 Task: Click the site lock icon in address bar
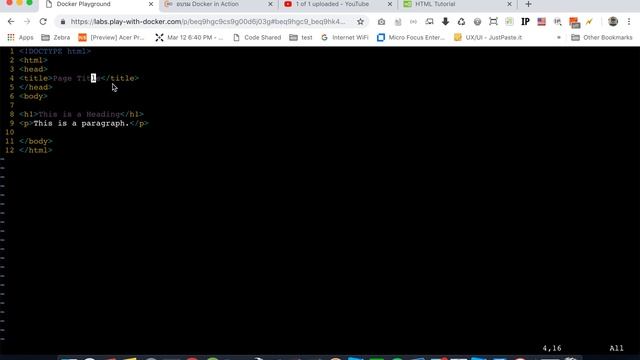pos(62,22)
